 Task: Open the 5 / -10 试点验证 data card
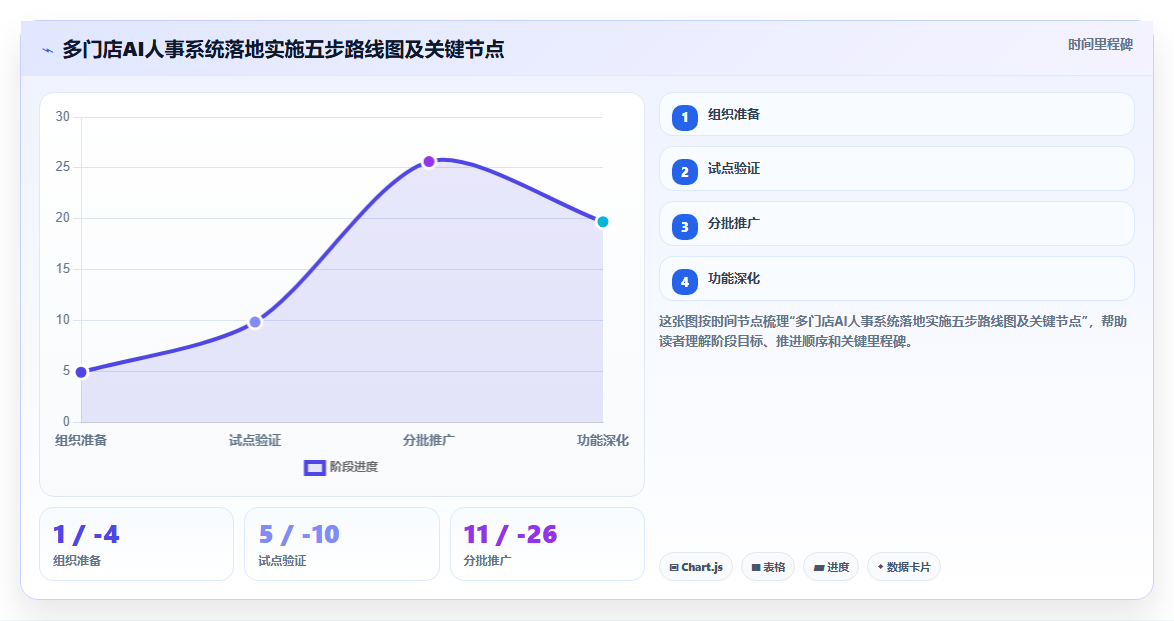pos(341,544)
